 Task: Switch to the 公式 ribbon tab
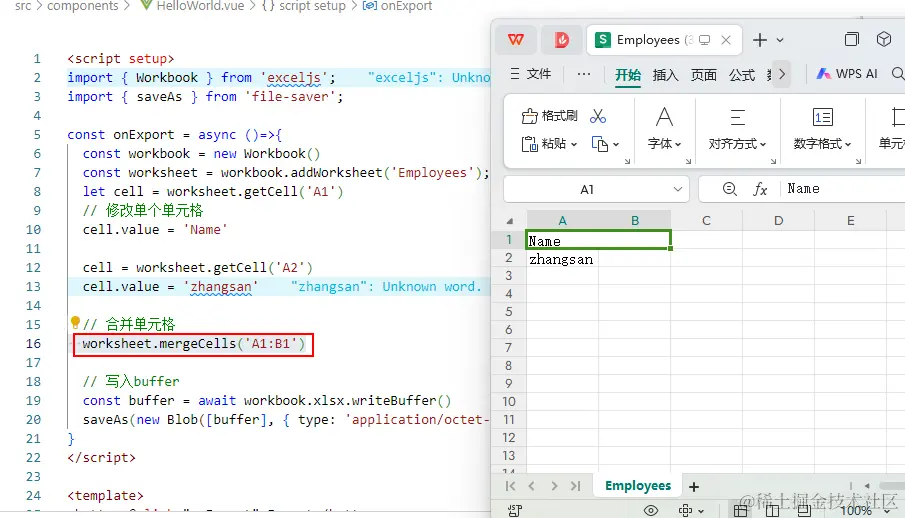pos(742,74)
